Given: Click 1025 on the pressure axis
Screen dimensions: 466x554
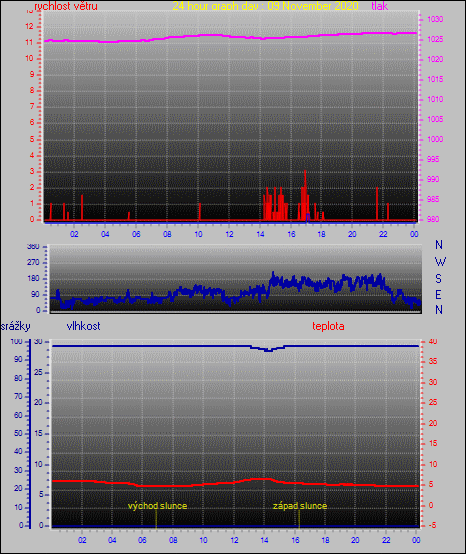Looking at the screenshot, I should (x=435, y=40).
